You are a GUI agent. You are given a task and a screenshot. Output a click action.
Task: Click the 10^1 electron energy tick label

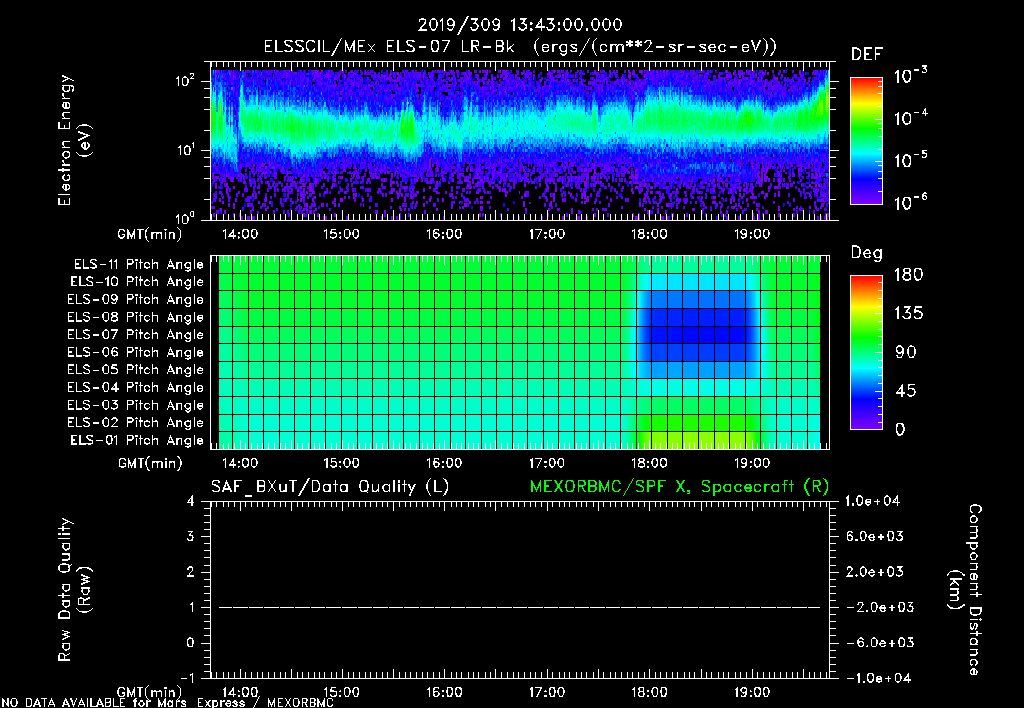[x=185, y=150]
